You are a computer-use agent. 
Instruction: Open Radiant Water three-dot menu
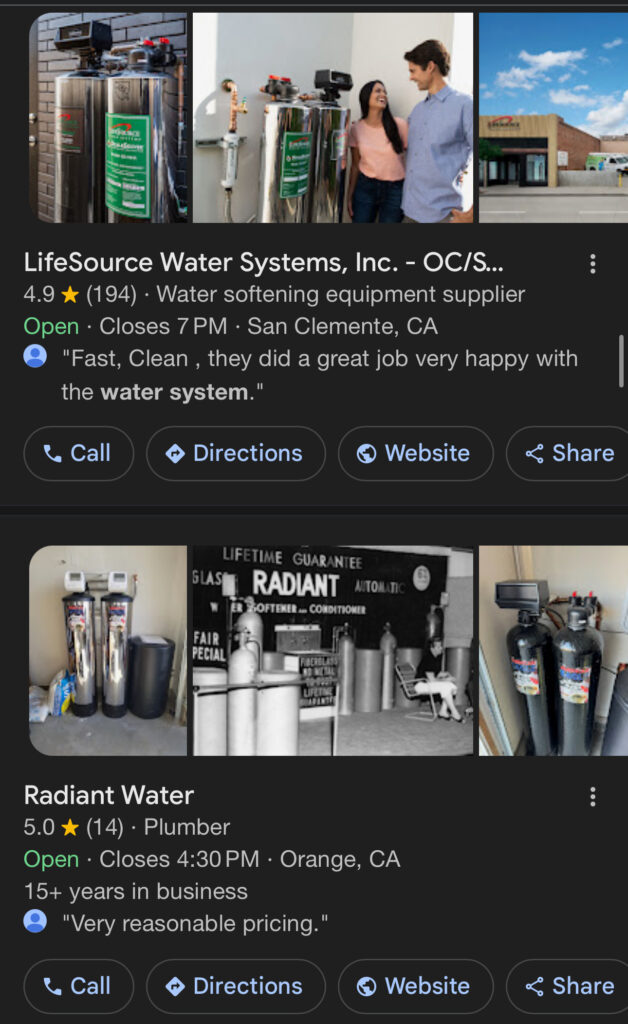tap(593, 797)
